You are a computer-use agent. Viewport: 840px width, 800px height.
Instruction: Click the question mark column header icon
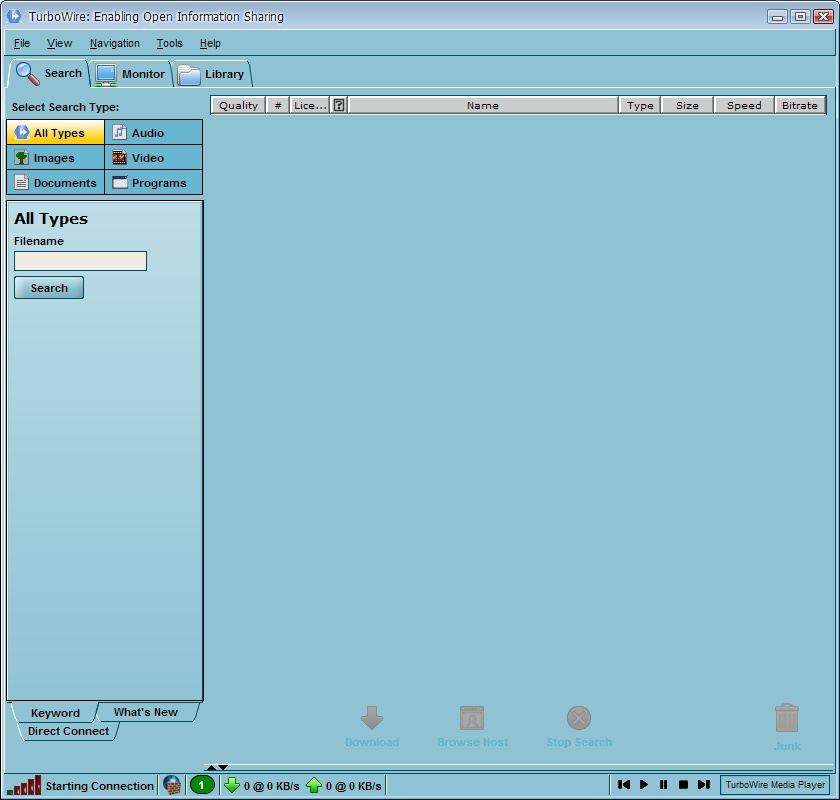tap(339, 105)
